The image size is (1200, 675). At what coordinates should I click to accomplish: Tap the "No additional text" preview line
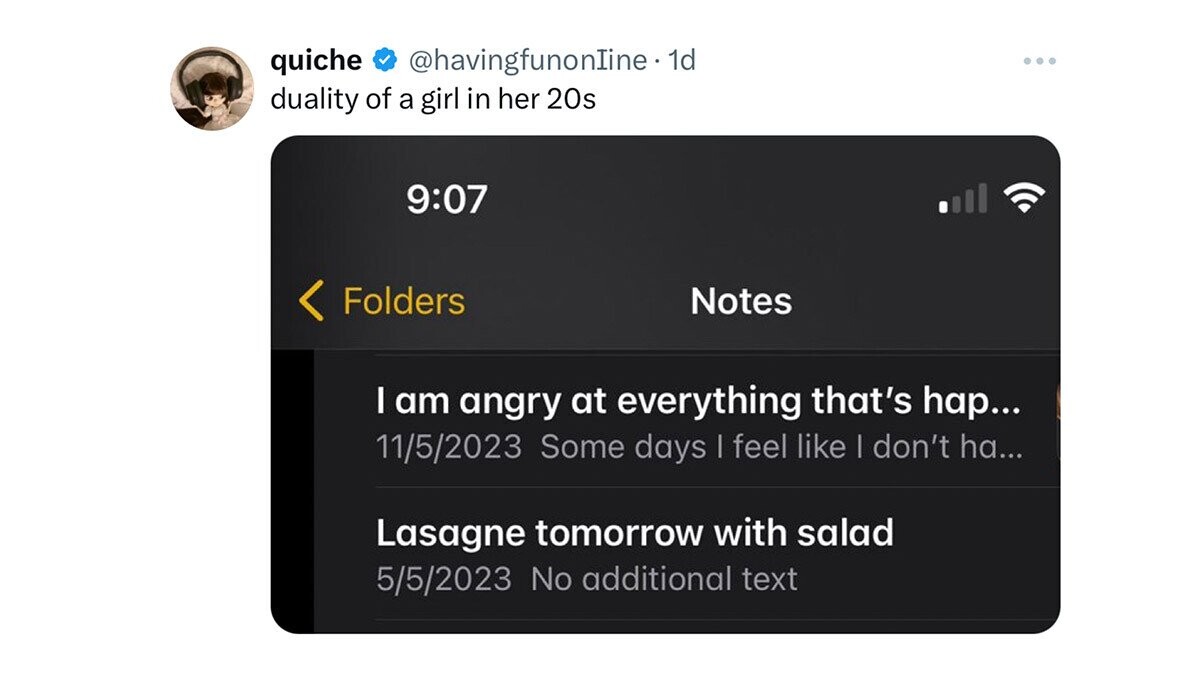664,579
